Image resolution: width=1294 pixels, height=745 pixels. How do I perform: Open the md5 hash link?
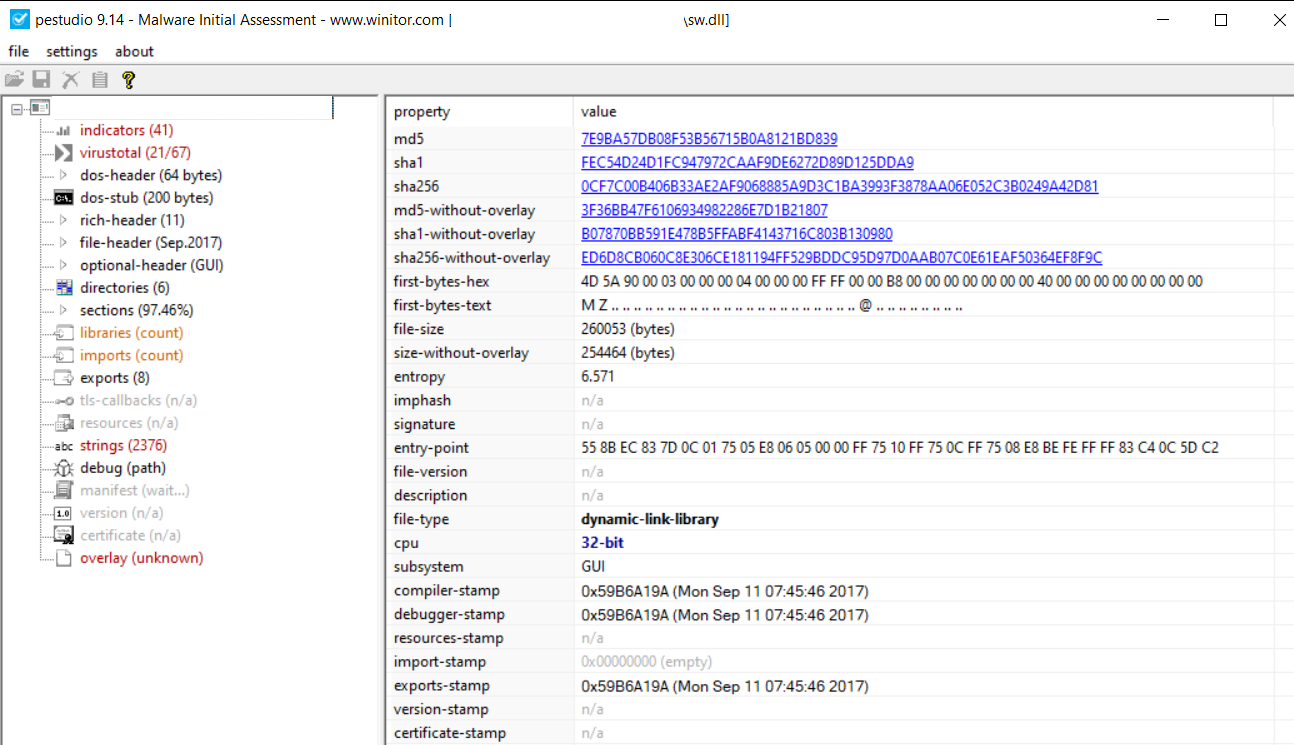click(709, 139)
